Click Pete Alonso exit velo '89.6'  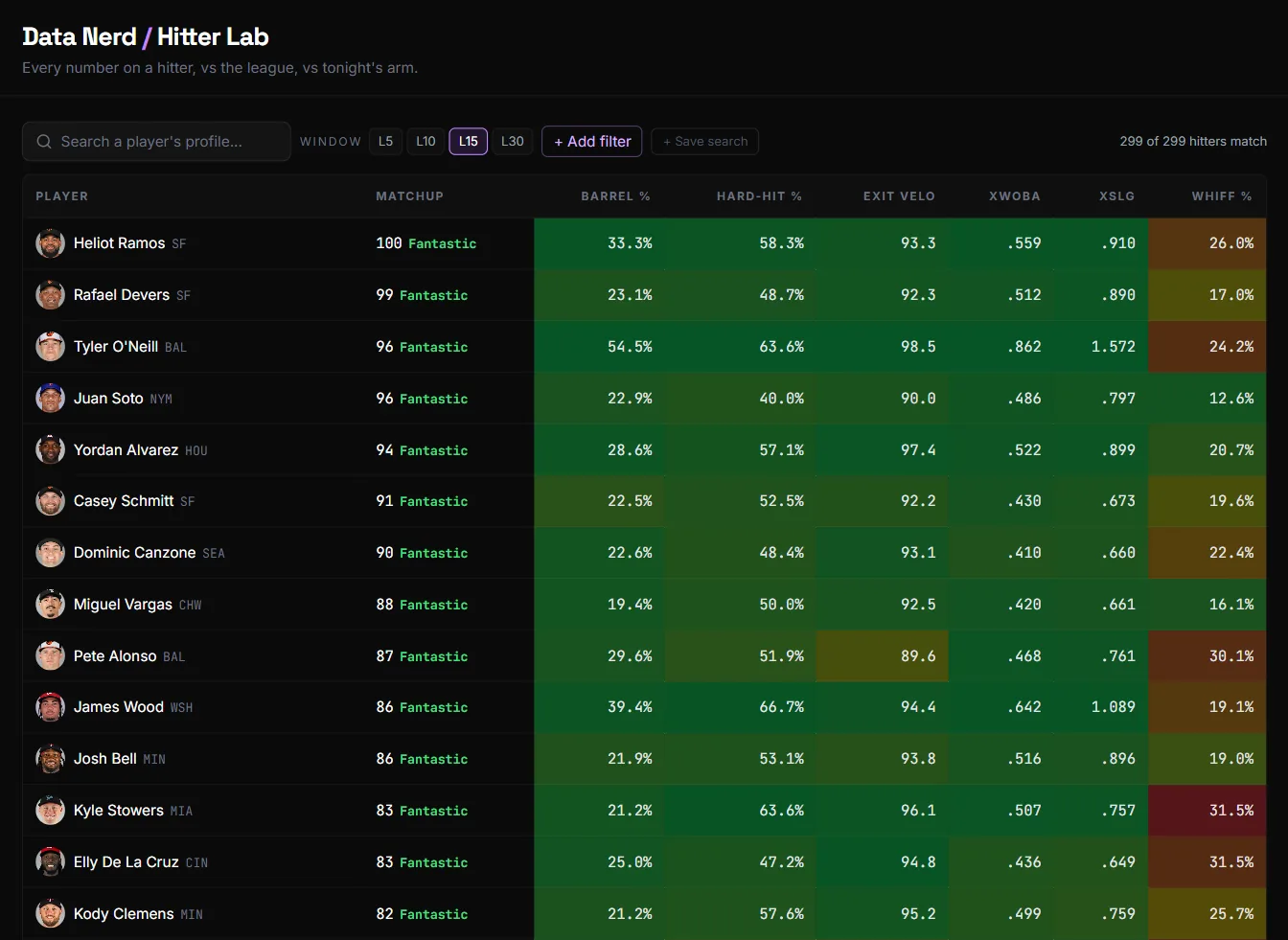tap(918, 656)
